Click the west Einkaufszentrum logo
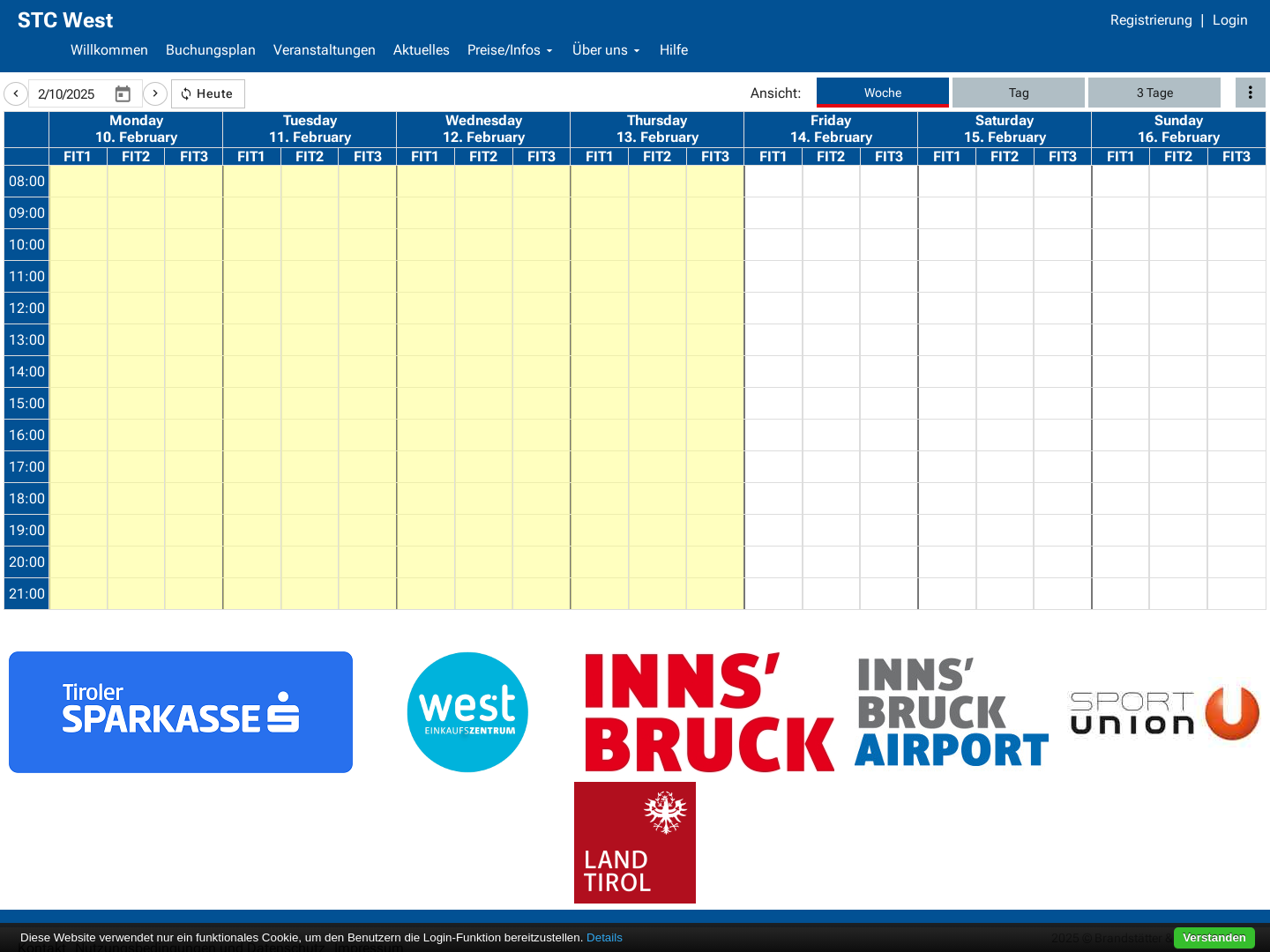The height and width of the screenshot is (952, 1270). coord(467,712)
